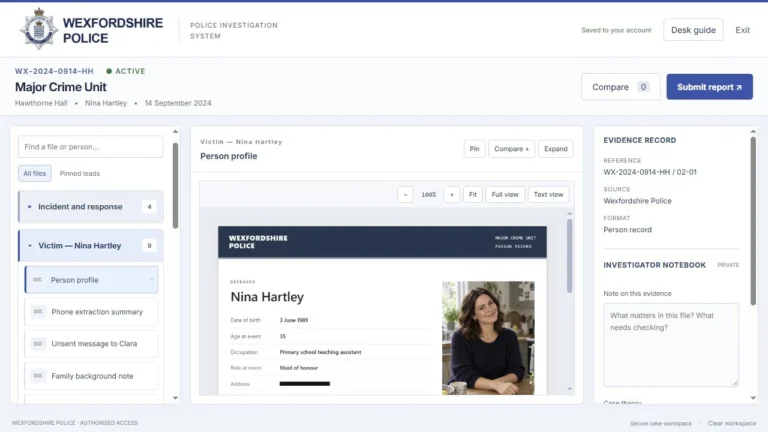This screenshot has height=432, width=768.
Task: Pin the Person profile evidence
Action: click(x=474, y=149)
